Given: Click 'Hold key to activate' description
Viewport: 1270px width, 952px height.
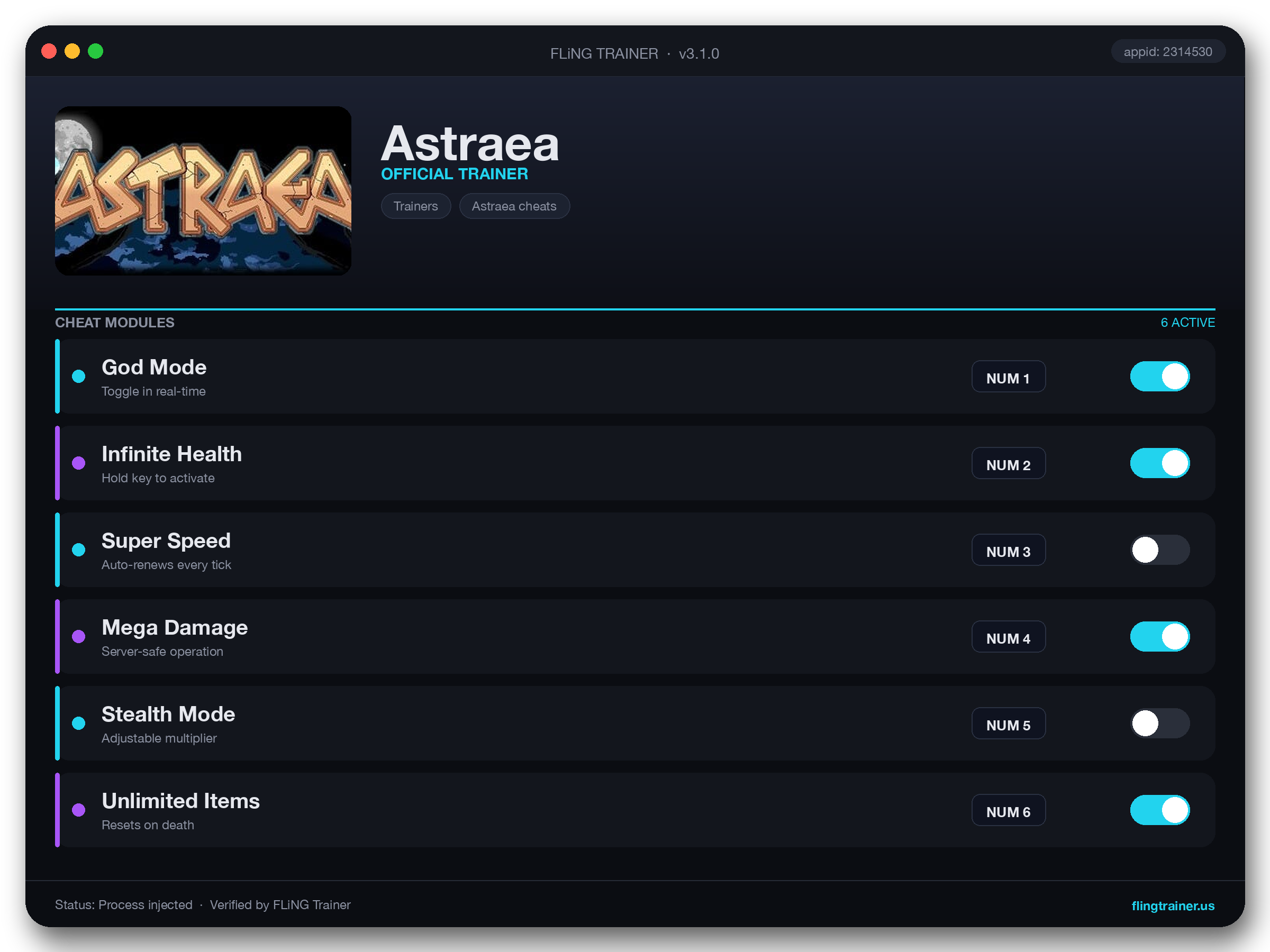Looking at the screenshot, I should tap(158, 478).
